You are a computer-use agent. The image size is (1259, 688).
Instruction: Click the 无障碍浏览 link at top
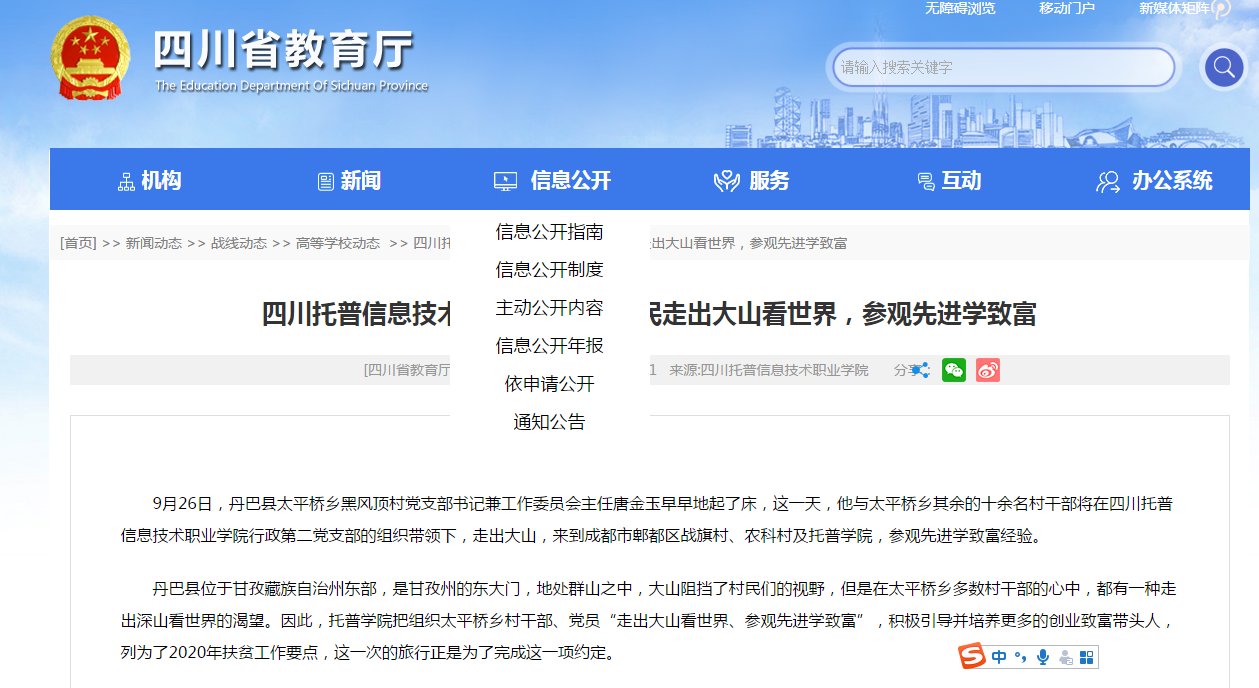pyautogui.click(x=960, y=9)
